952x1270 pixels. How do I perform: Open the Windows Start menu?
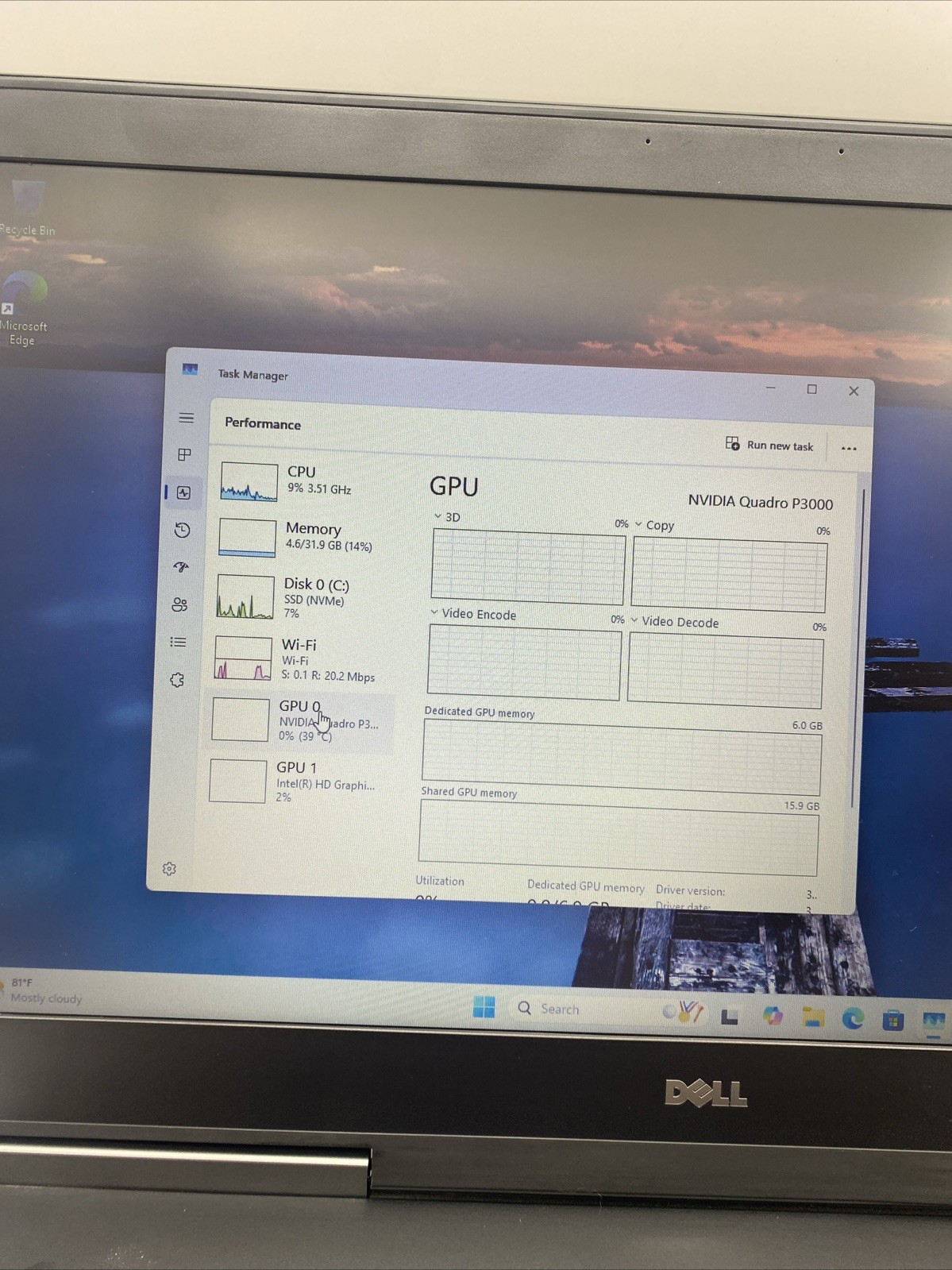tap(484, 1007)
